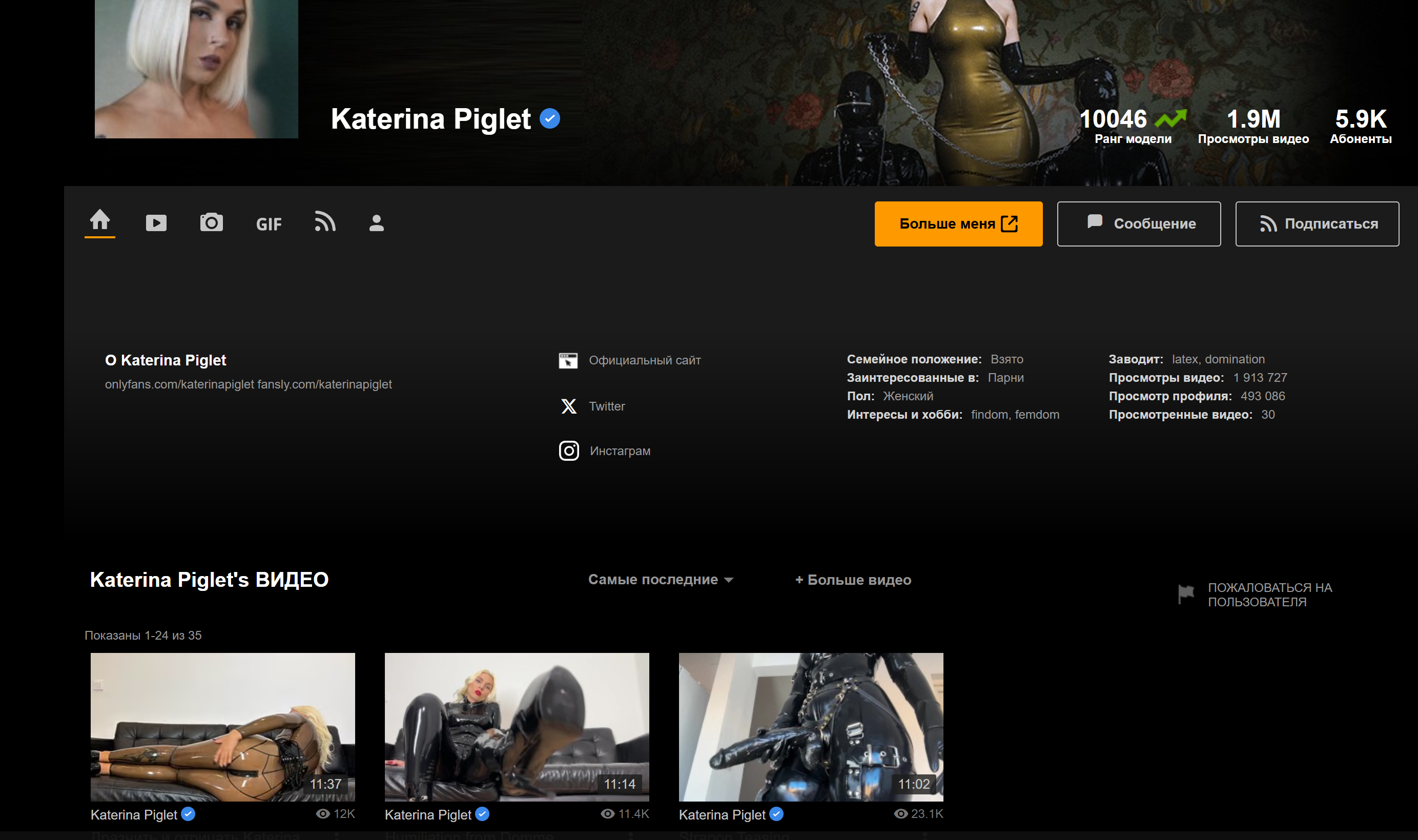This screenshot has height=840, width=1418.
Task: Click the Twitter X icon
Action: tap(569, 406)
